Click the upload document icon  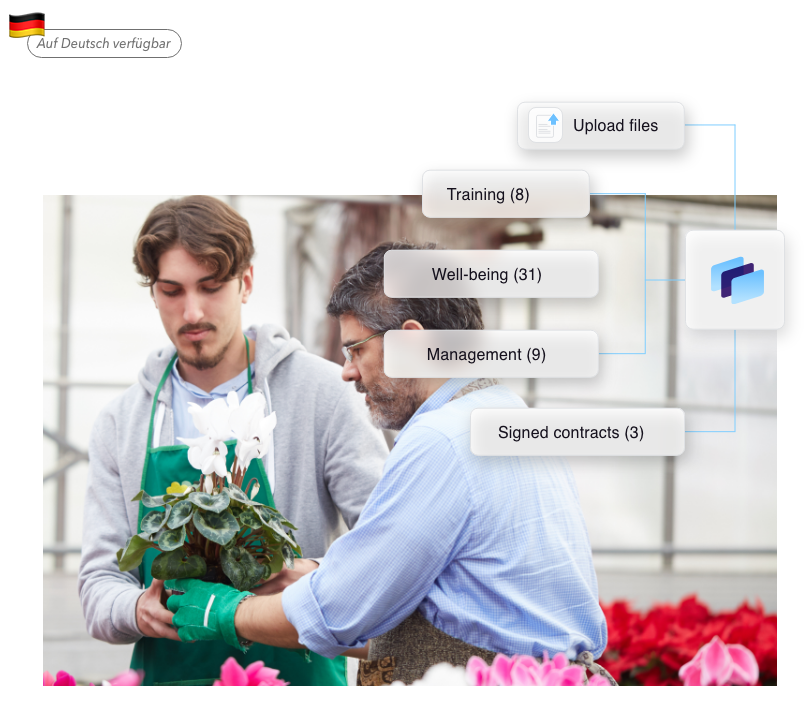point(546,126)
